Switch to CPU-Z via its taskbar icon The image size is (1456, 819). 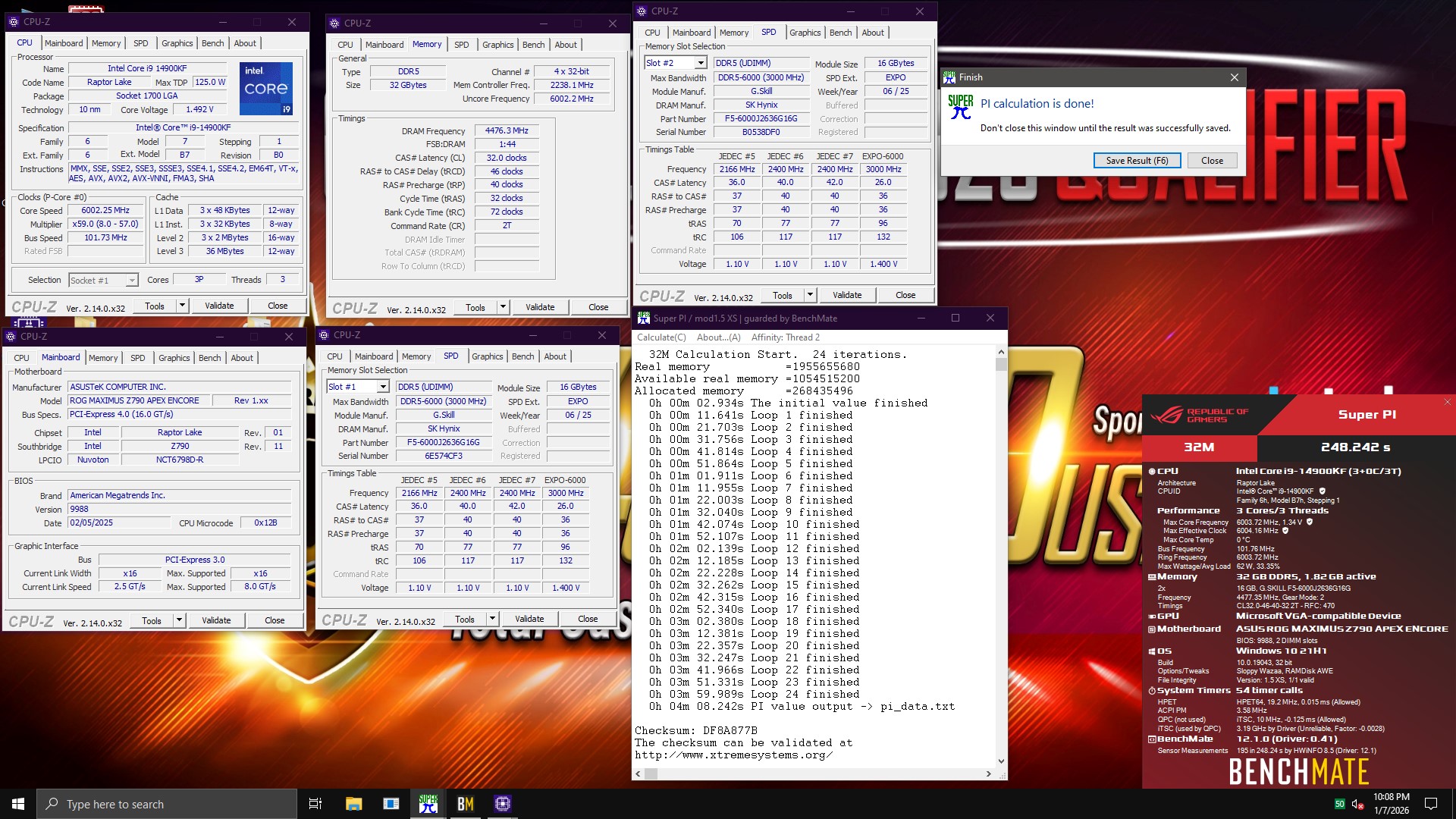click(x=503, y=804)
